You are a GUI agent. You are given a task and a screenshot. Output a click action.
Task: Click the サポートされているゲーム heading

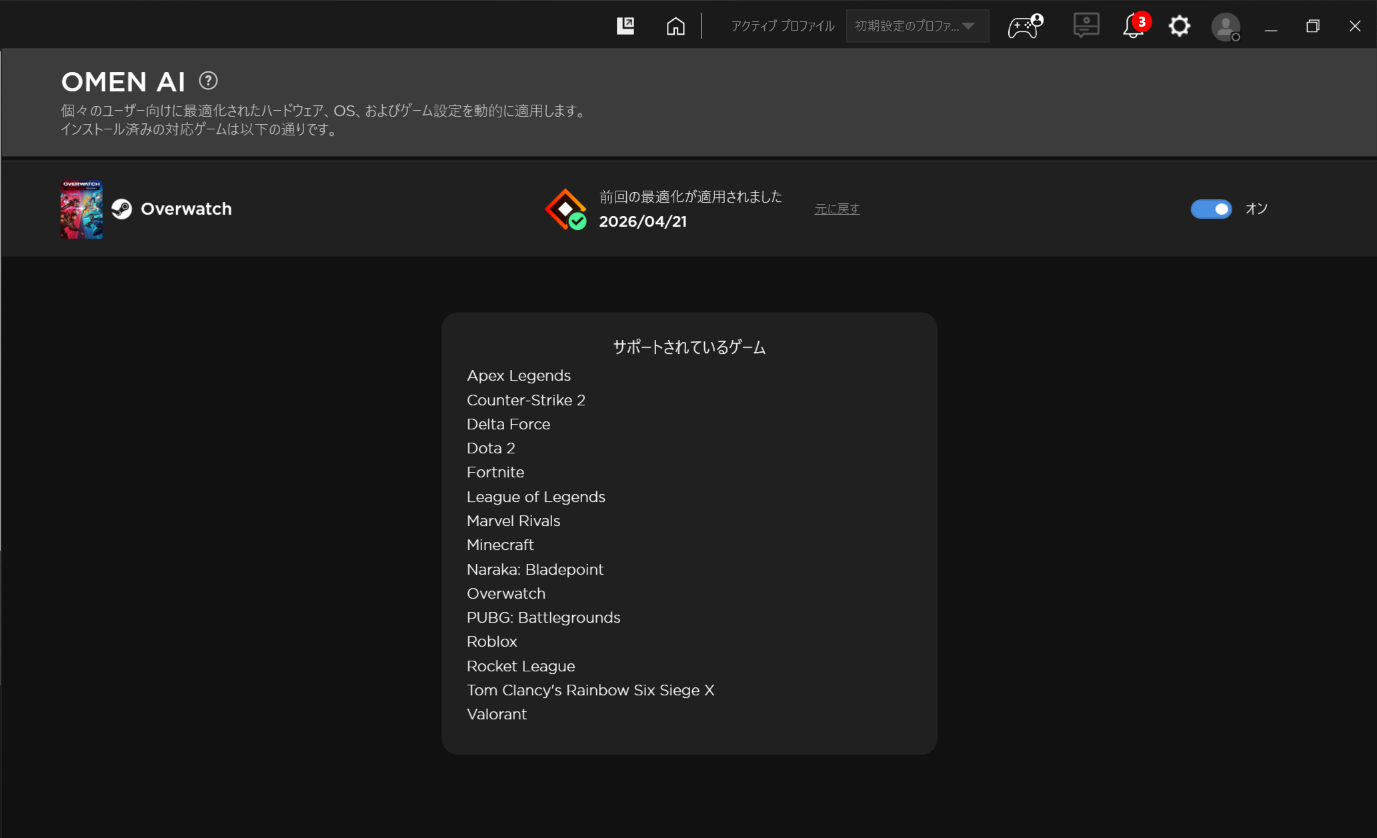[x=689, y=348]
